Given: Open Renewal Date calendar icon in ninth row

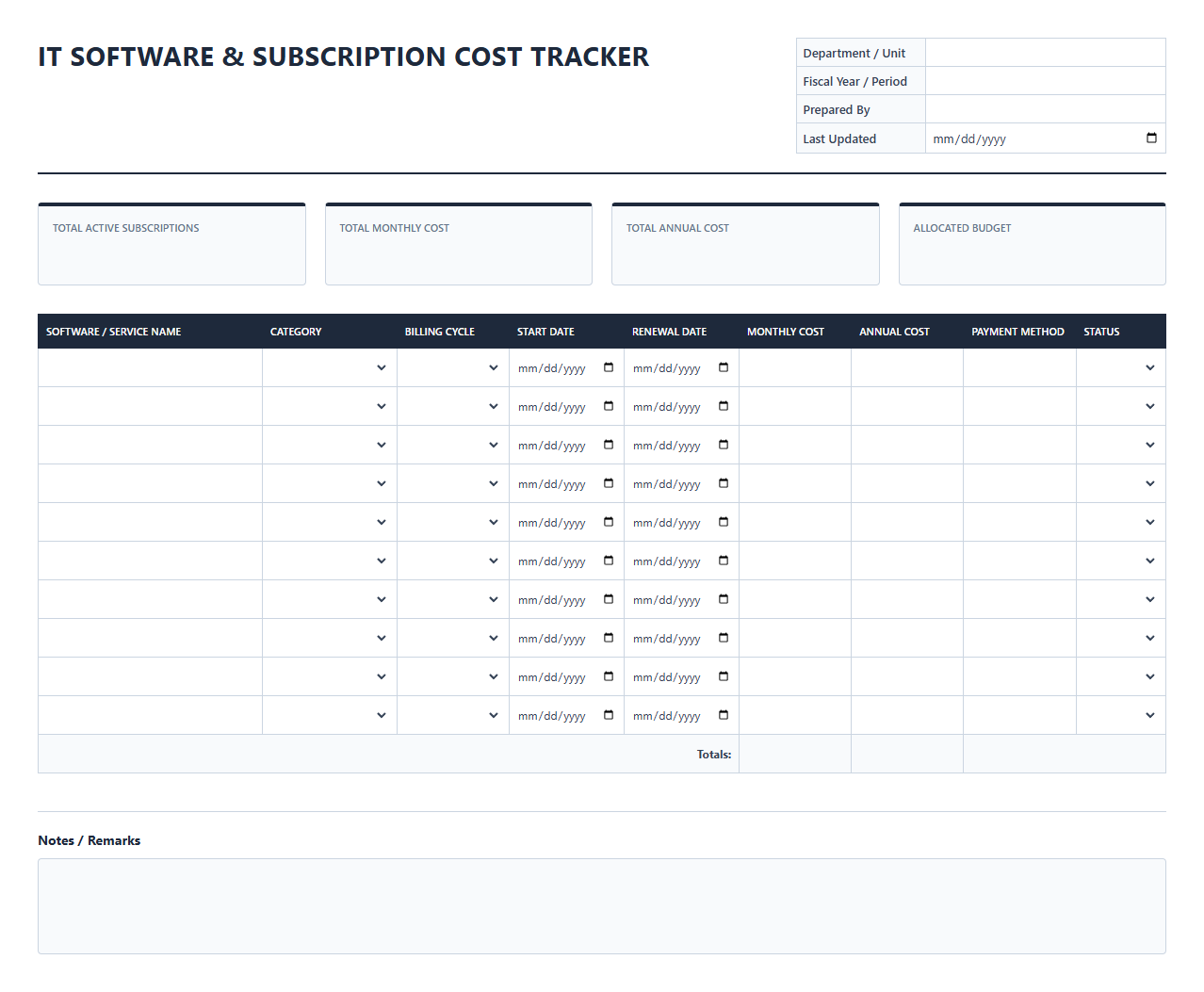Looking at the screenshot, I should click(724, 676).
